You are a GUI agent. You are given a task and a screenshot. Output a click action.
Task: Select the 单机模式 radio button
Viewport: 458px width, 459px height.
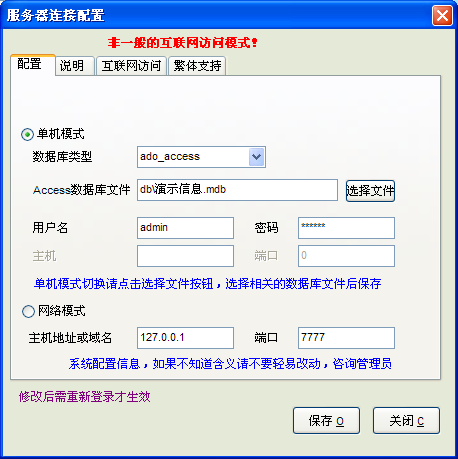(27, 134)
